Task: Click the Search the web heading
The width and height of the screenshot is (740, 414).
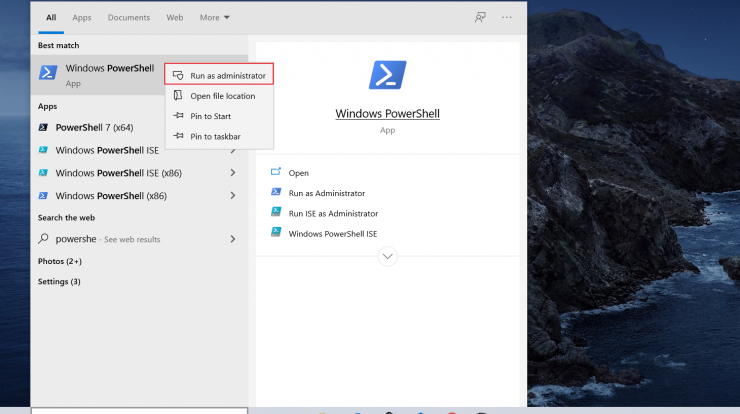Action: coord(67,218)
